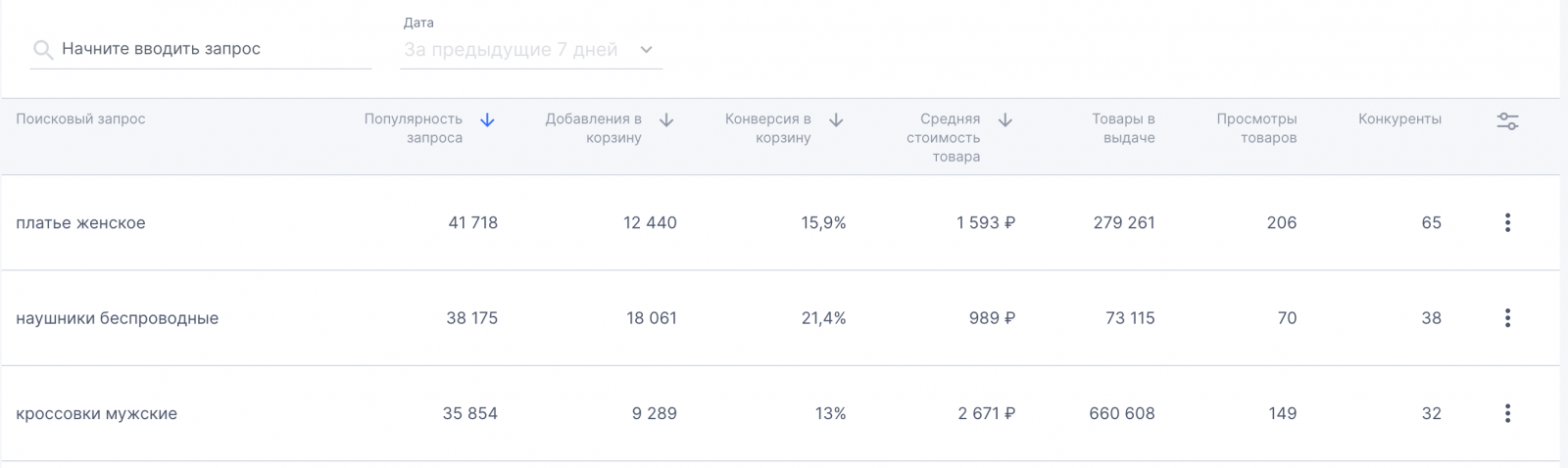
Task: Click the Поисковый запрос column header
Action: 80,119
